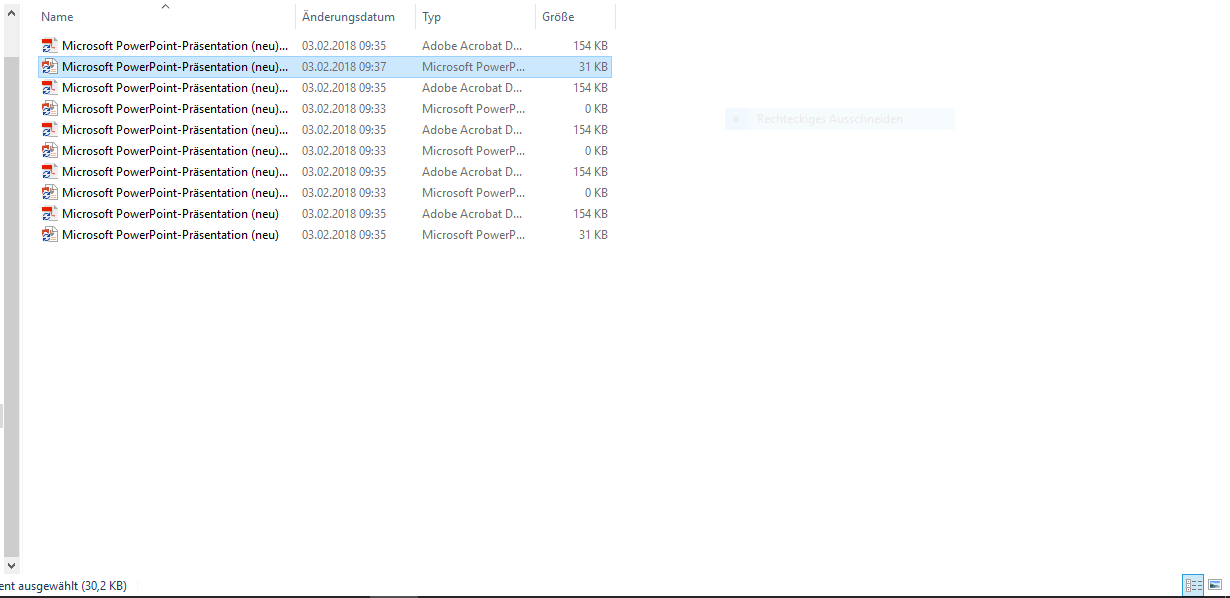Select the 09:35 PowerPoint file ending in (neu)
The height and width of the screenshot is (598, 1230).
170,235
